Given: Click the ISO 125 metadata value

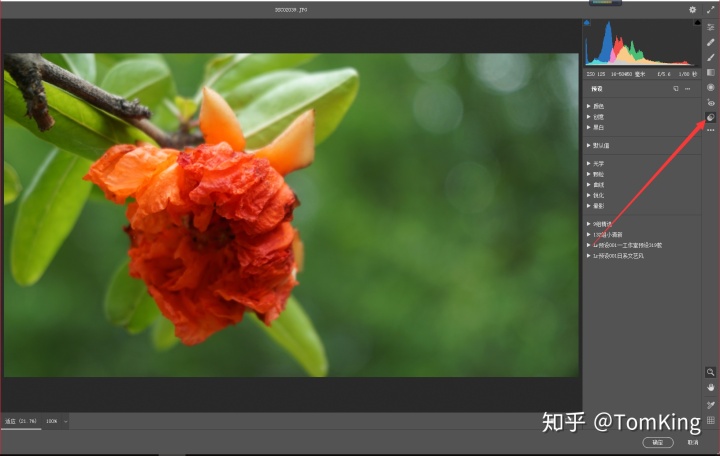Looking at the screenshot, I should pyautogui.click(x=596, y=74).
